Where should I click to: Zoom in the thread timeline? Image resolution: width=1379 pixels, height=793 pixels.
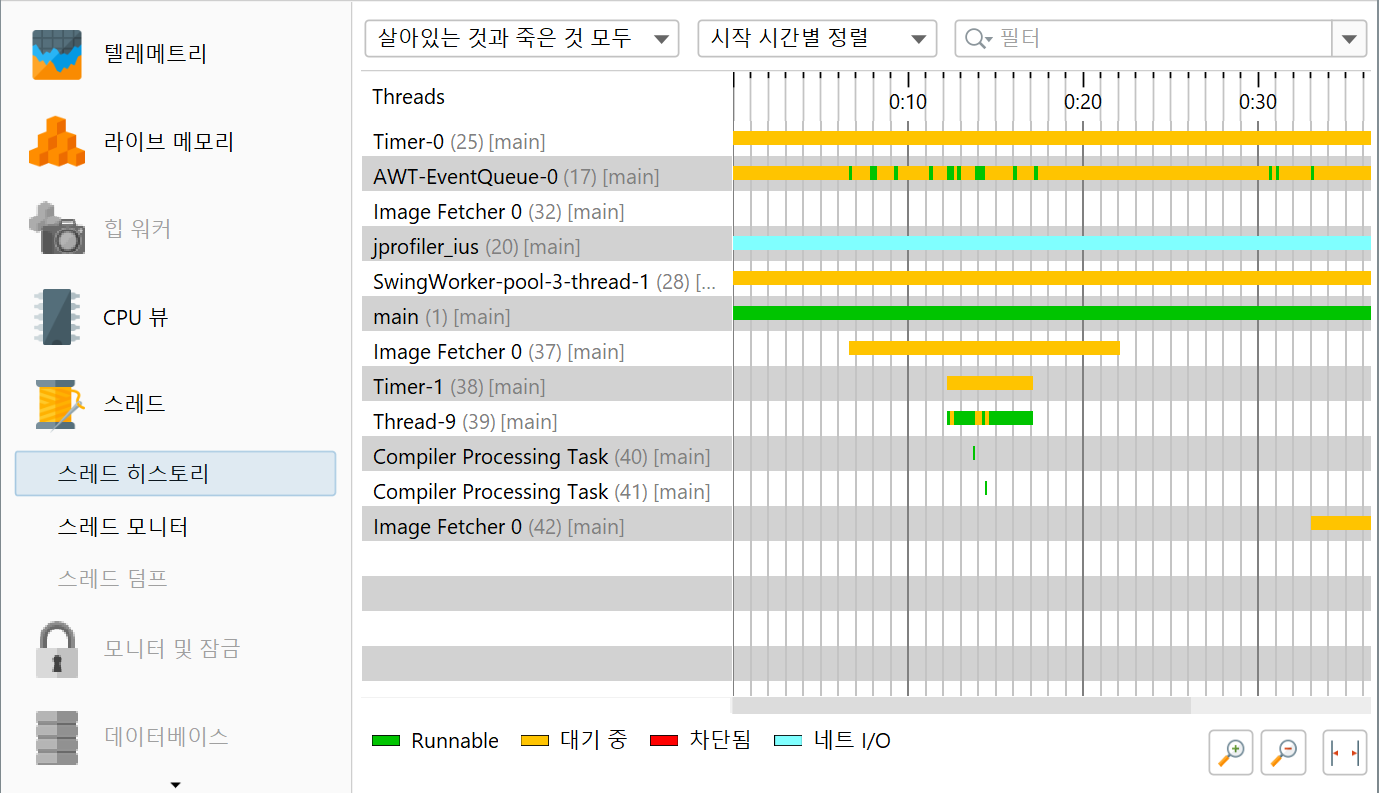pos(1233,752)
